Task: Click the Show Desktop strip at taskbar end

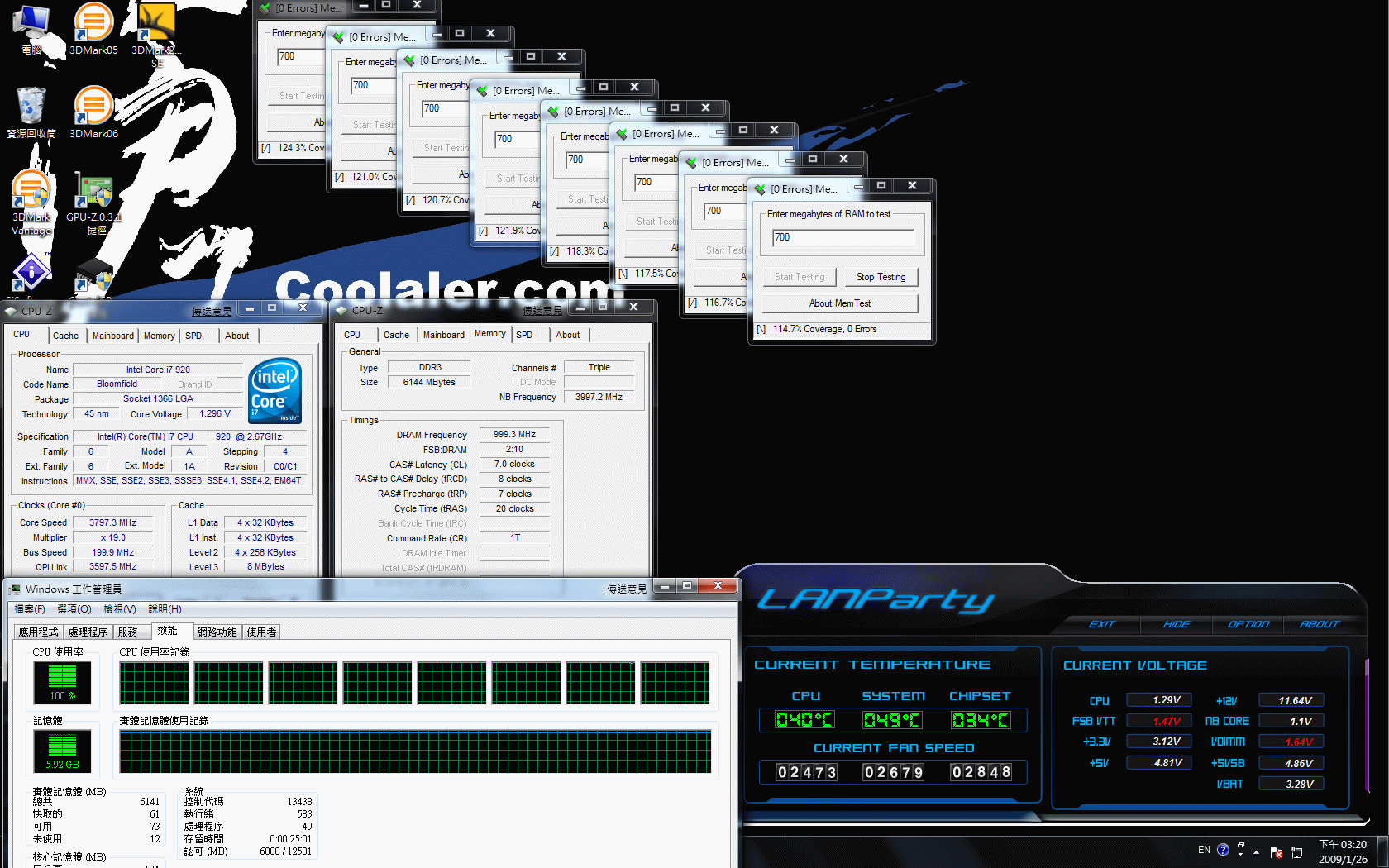Action: coord(1382,851)
